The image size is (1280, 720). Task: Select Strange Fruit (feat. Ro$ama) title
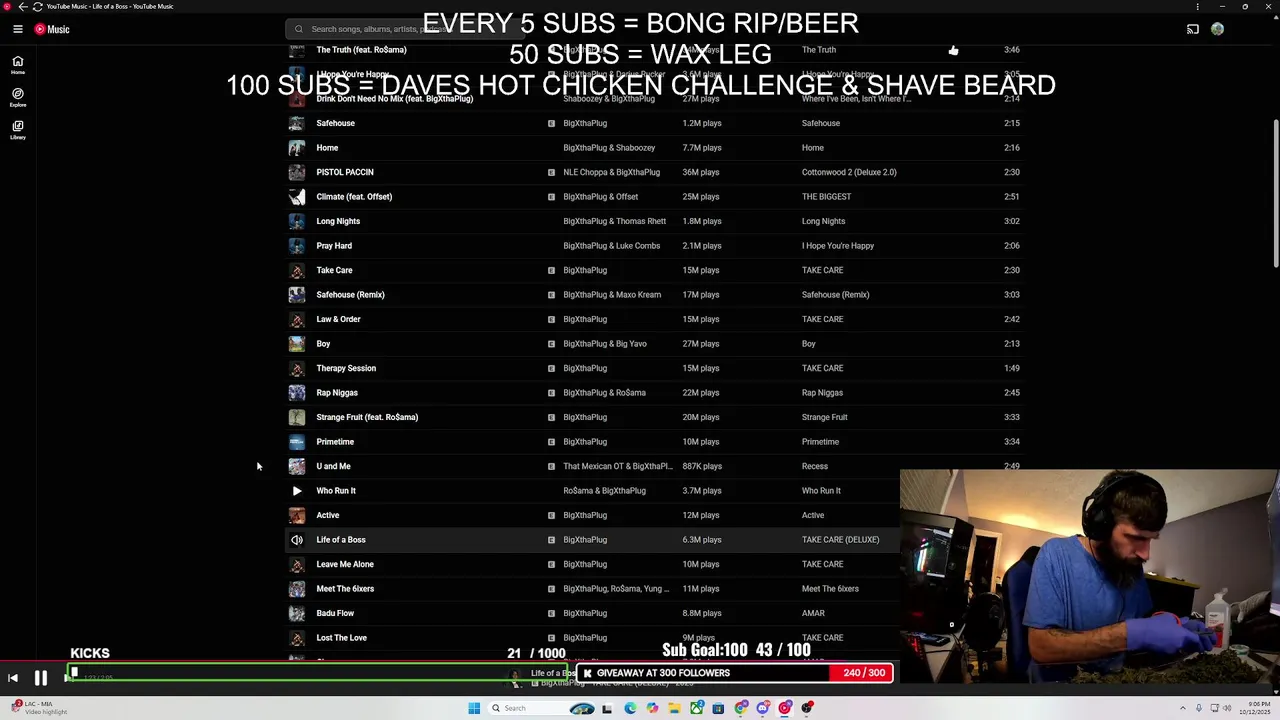[367, 417]
